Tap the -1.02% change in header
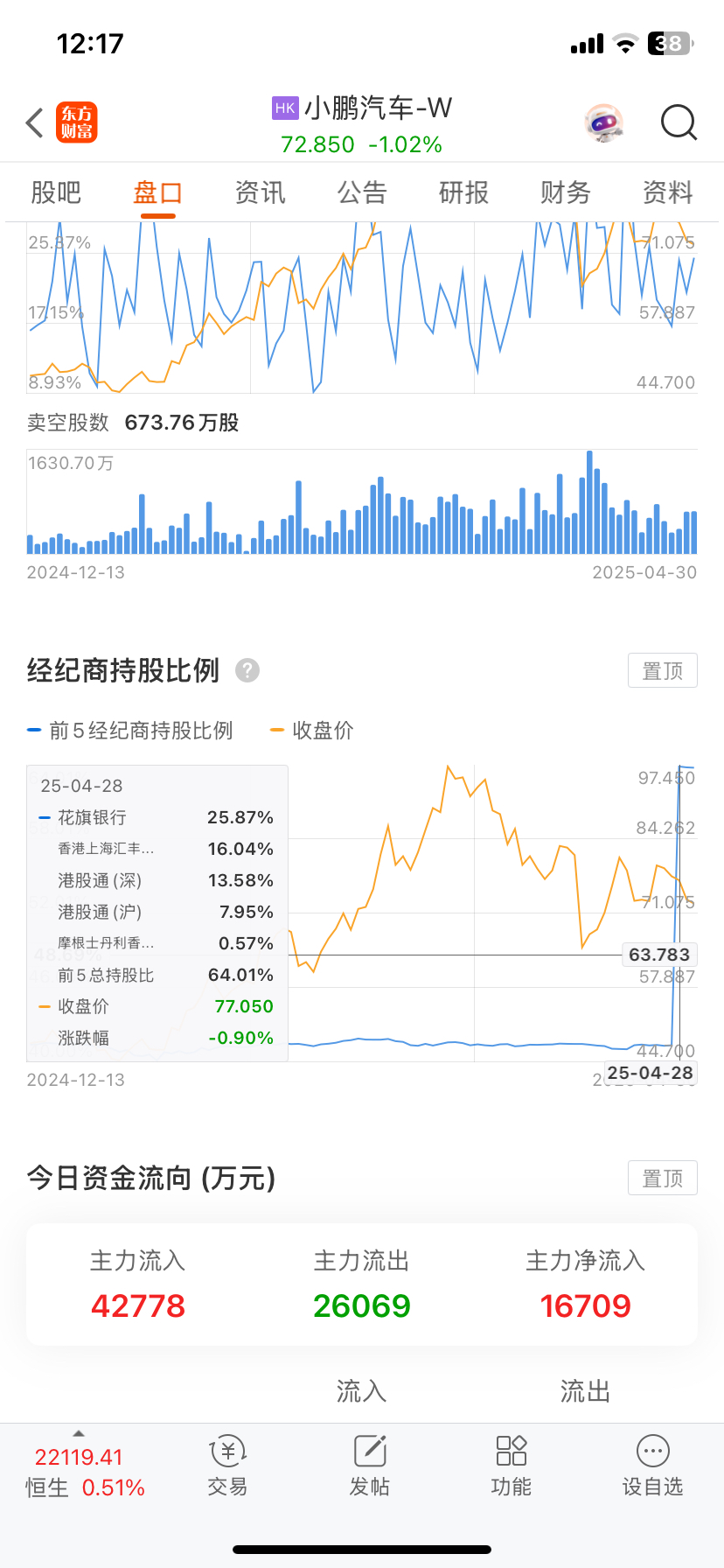724x1568 pixels. [x=406, y=144]
